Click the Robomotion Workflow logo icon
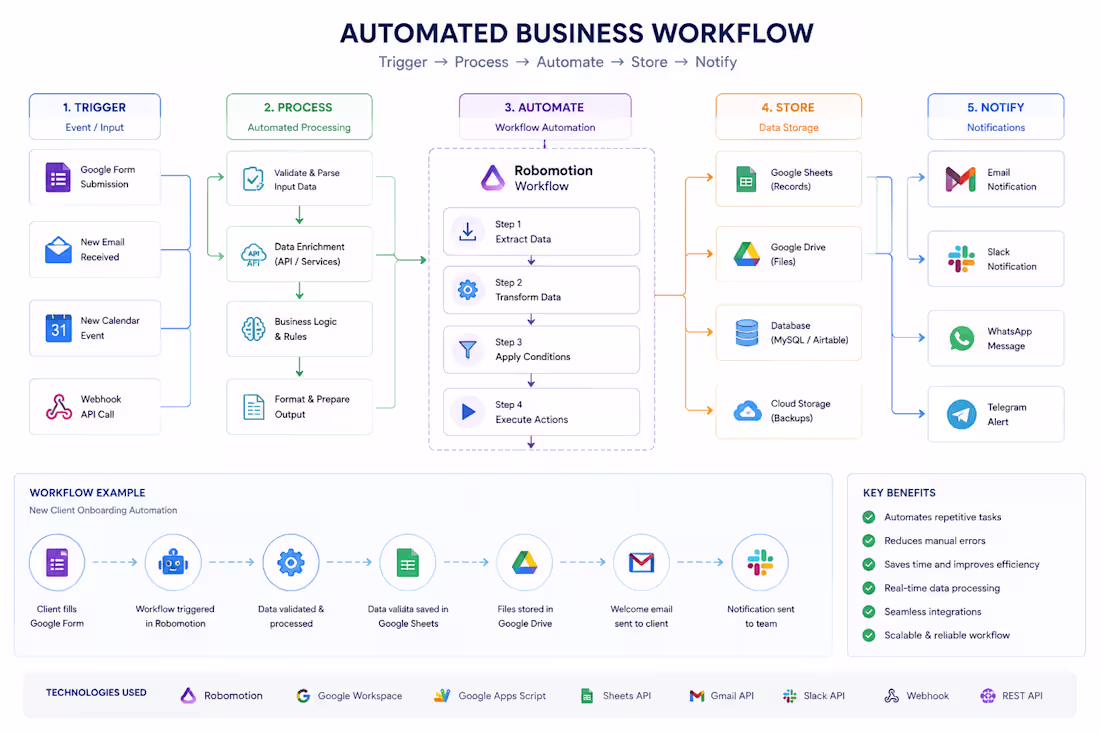 [x=492, y=177]
